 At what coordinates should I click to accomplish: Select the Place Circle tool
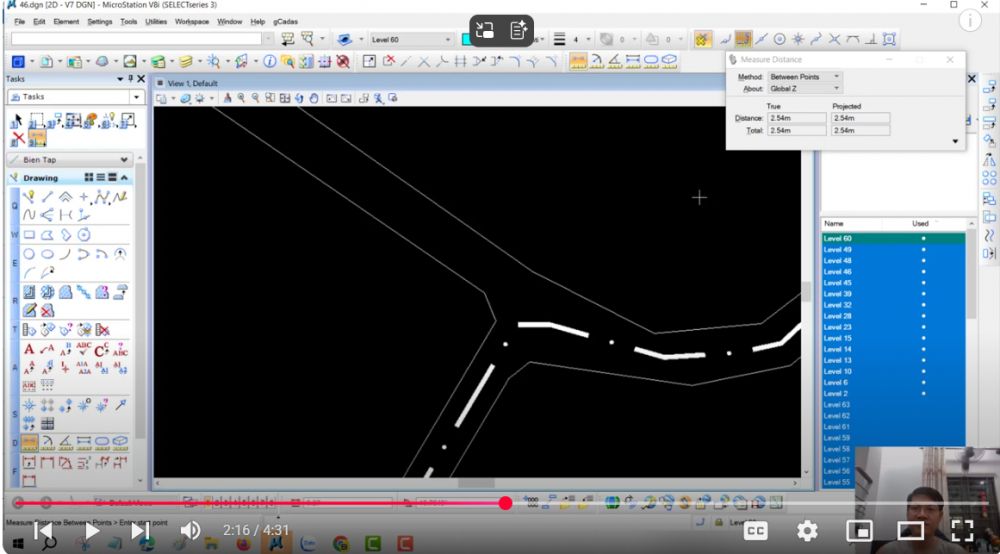(x=29, y=254)
